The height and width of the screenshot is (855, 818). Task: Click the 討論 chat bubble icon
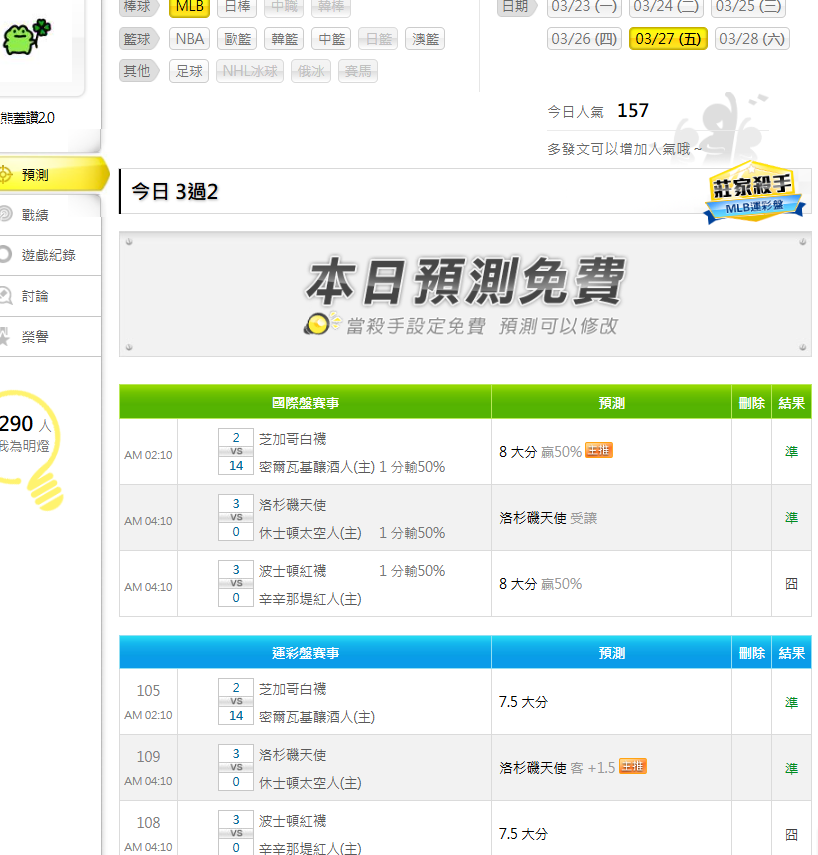[x=5, y=296]
